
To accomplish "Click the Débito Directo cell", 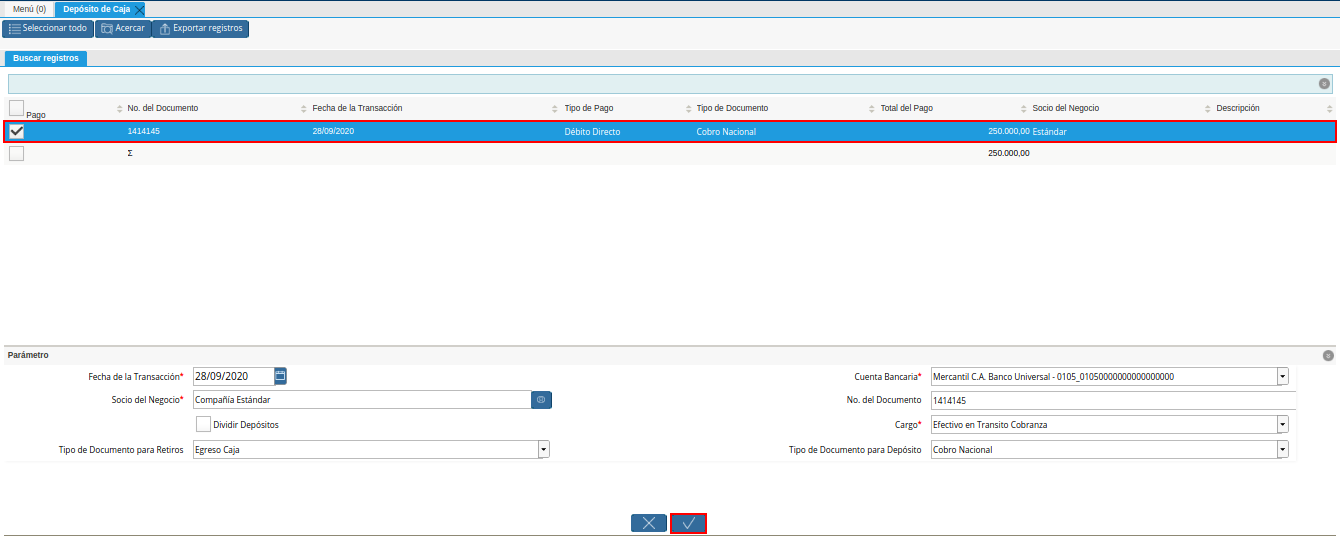I will coord(592,131).
